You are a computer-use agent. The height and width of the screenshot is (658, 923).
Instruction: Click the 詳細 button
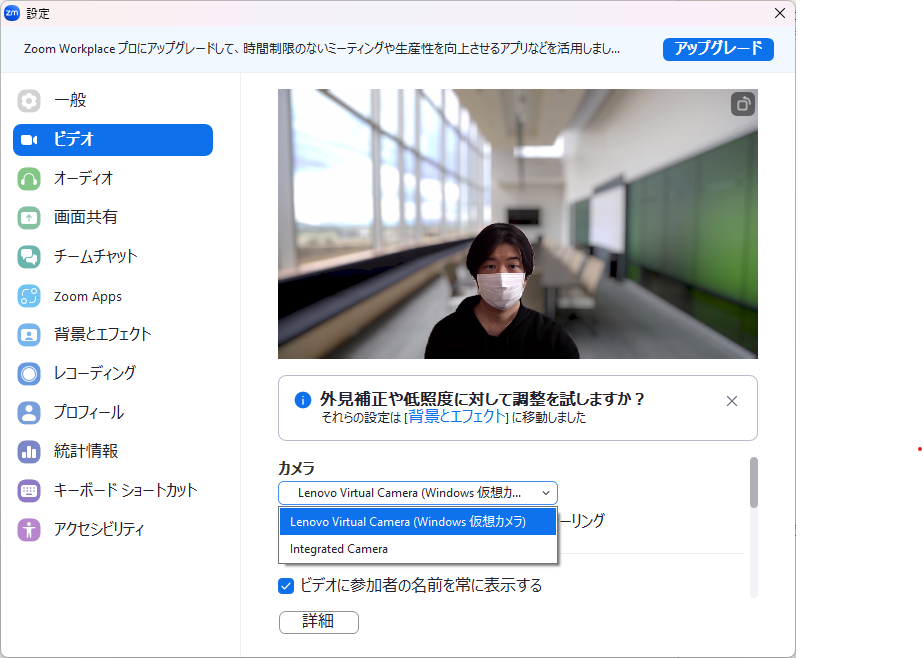[x=318, y=622]
